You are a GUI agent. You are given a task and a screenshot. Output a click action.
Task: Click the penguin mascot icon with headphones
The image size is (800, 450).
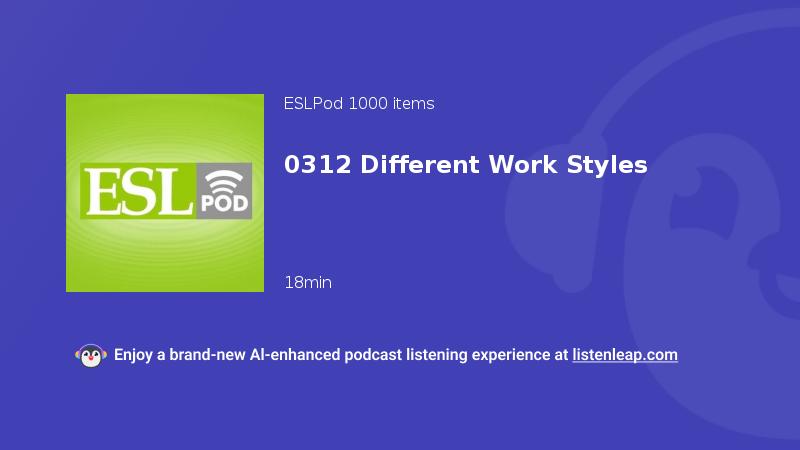point(91,356)
